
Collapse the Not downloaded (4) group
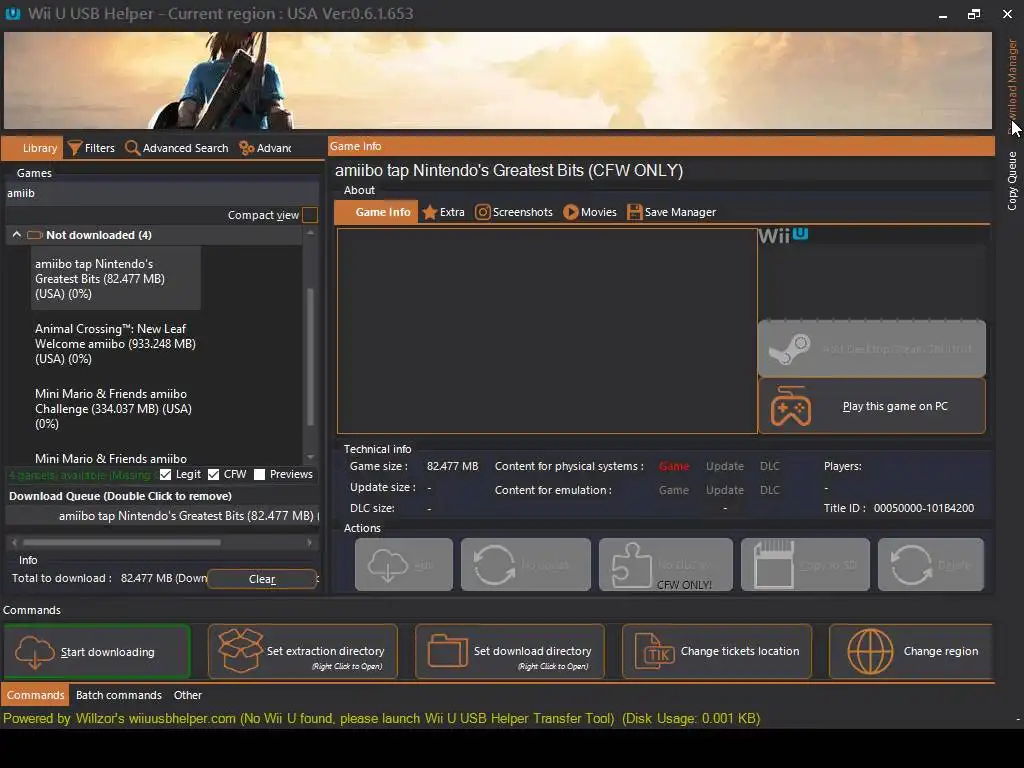(17, 234)
